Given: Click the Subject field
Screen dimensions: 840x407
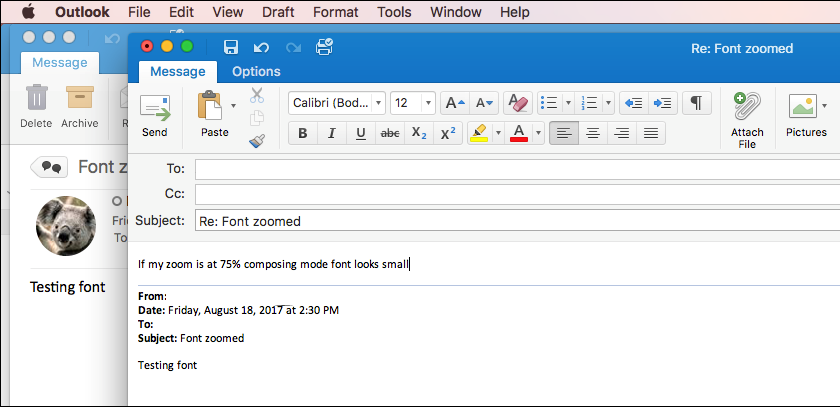Looking at the screenshot, I should click(x=518, y=221).
